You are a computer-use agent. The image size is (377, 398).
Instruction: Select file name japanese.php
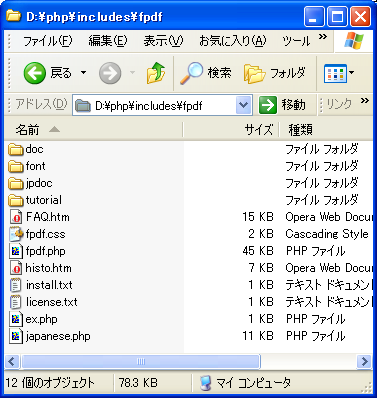coord(58,336)
